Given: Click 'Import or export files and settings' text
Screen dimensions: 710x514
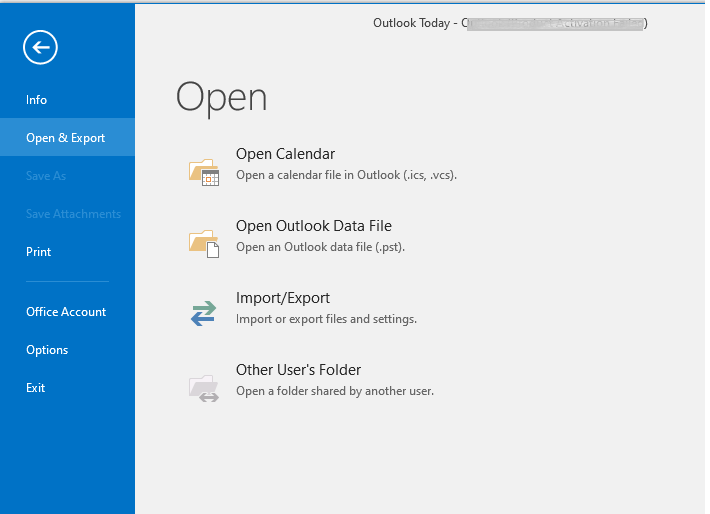Looking at the screenshot, I should tap(326, 319).
